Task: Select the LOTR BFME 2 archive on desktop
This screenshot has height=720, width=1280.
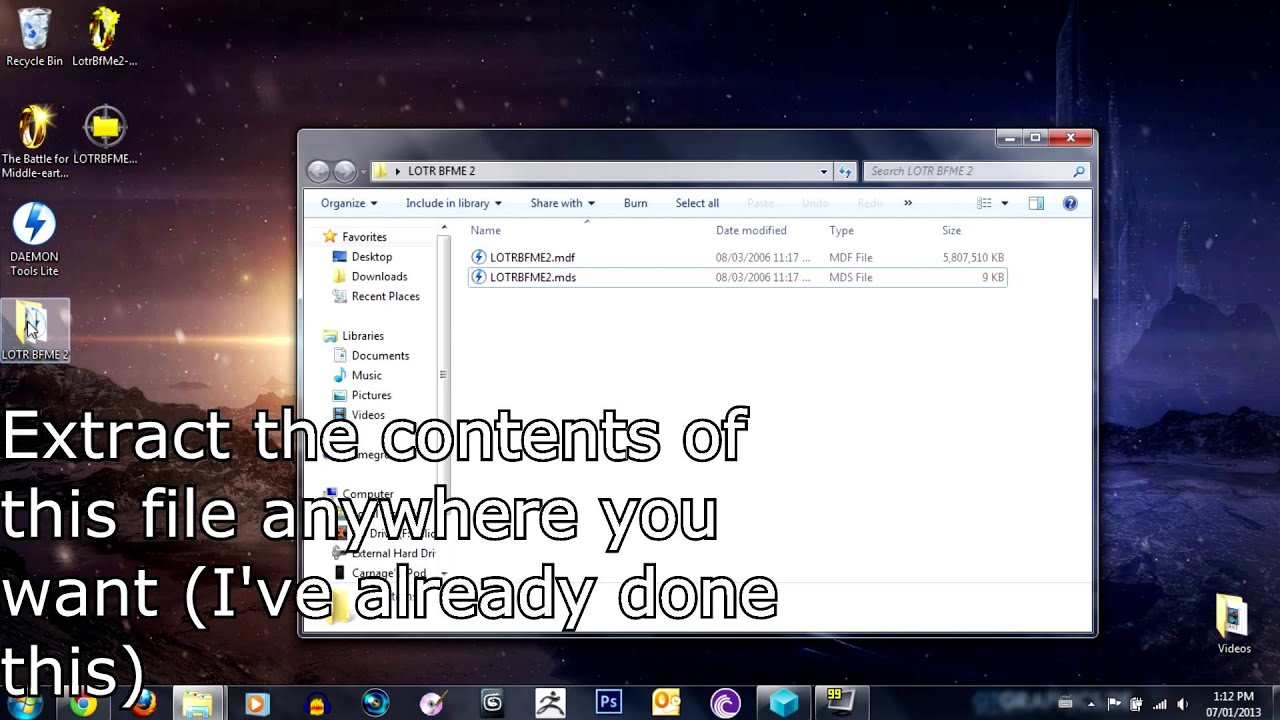Action: [35, 331]
